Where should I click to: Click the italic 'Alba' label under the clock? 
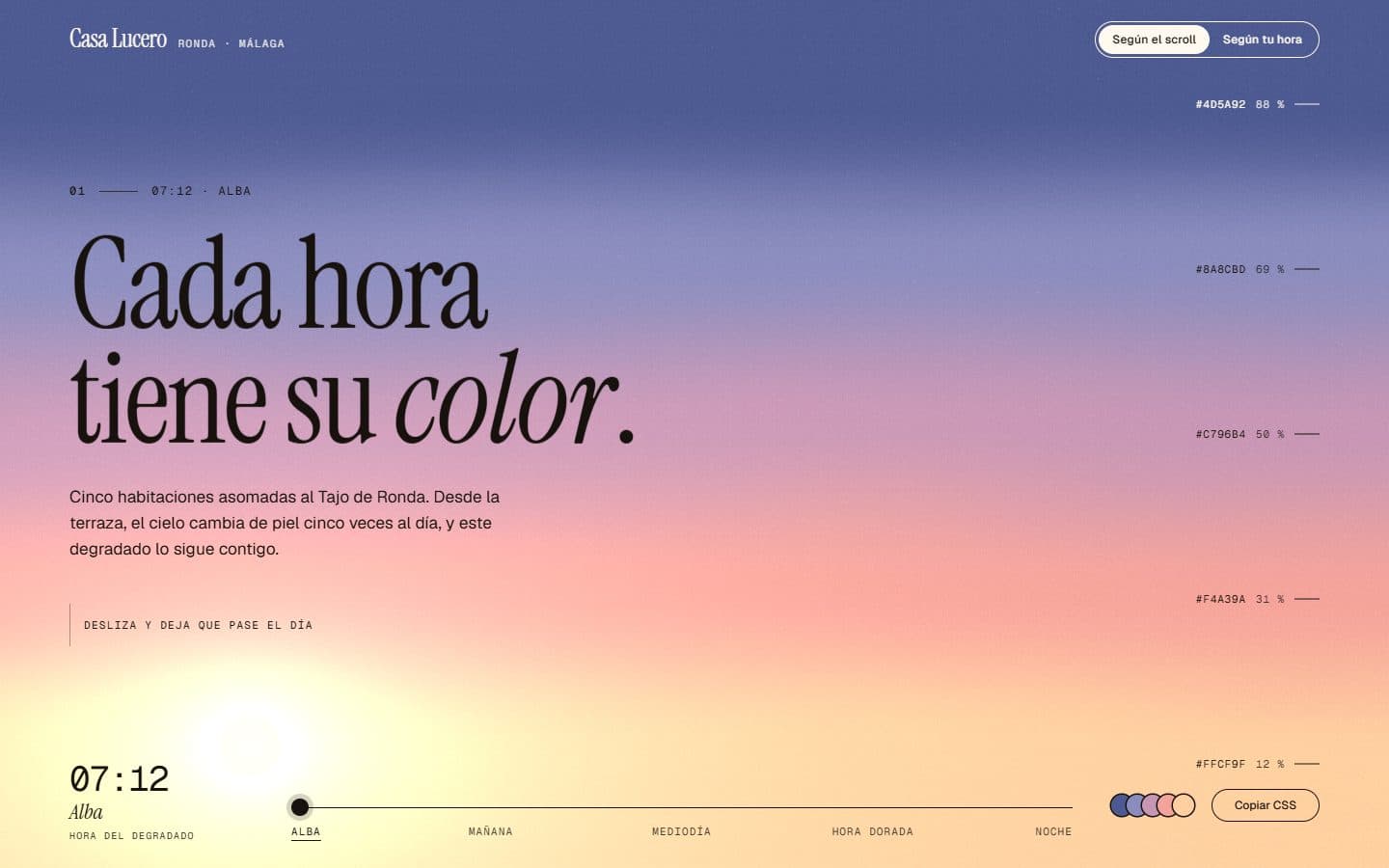pos(86,812)
